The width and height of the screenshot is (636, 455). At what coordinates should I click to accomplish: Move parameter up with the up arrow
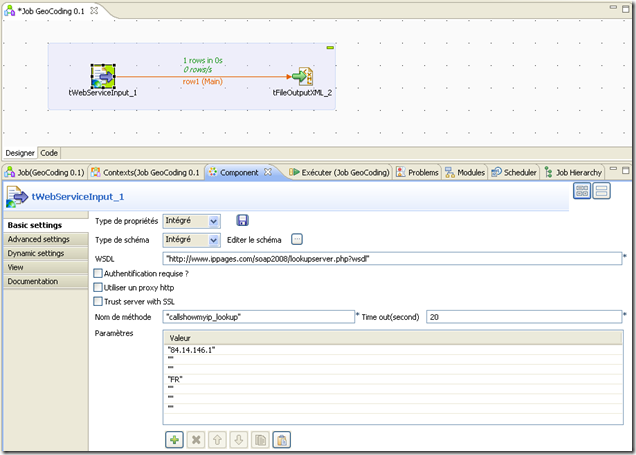click(x=218, y=439)
